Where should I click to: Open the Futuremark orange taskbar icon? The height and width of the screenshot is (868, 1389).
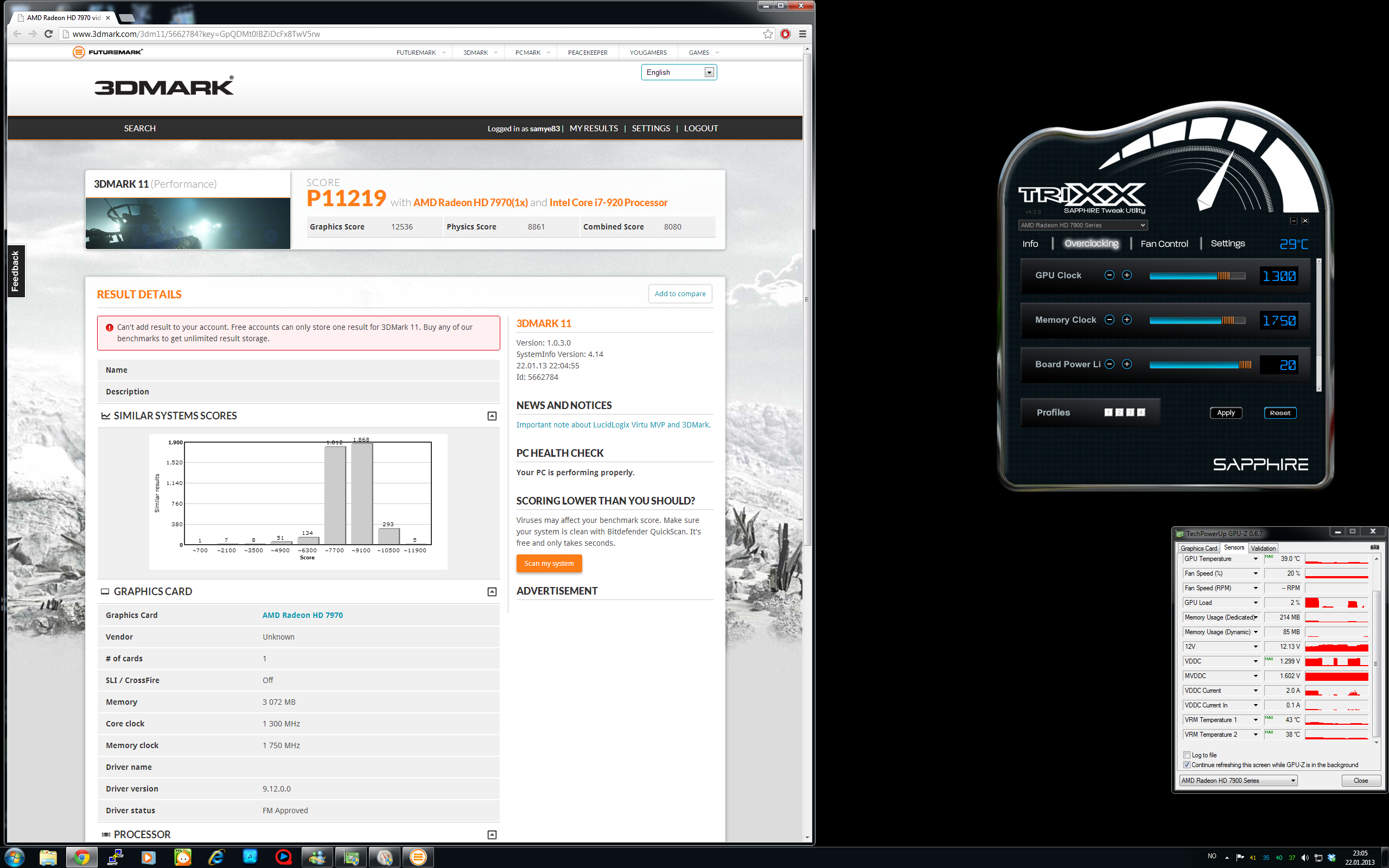click(418, 857)
